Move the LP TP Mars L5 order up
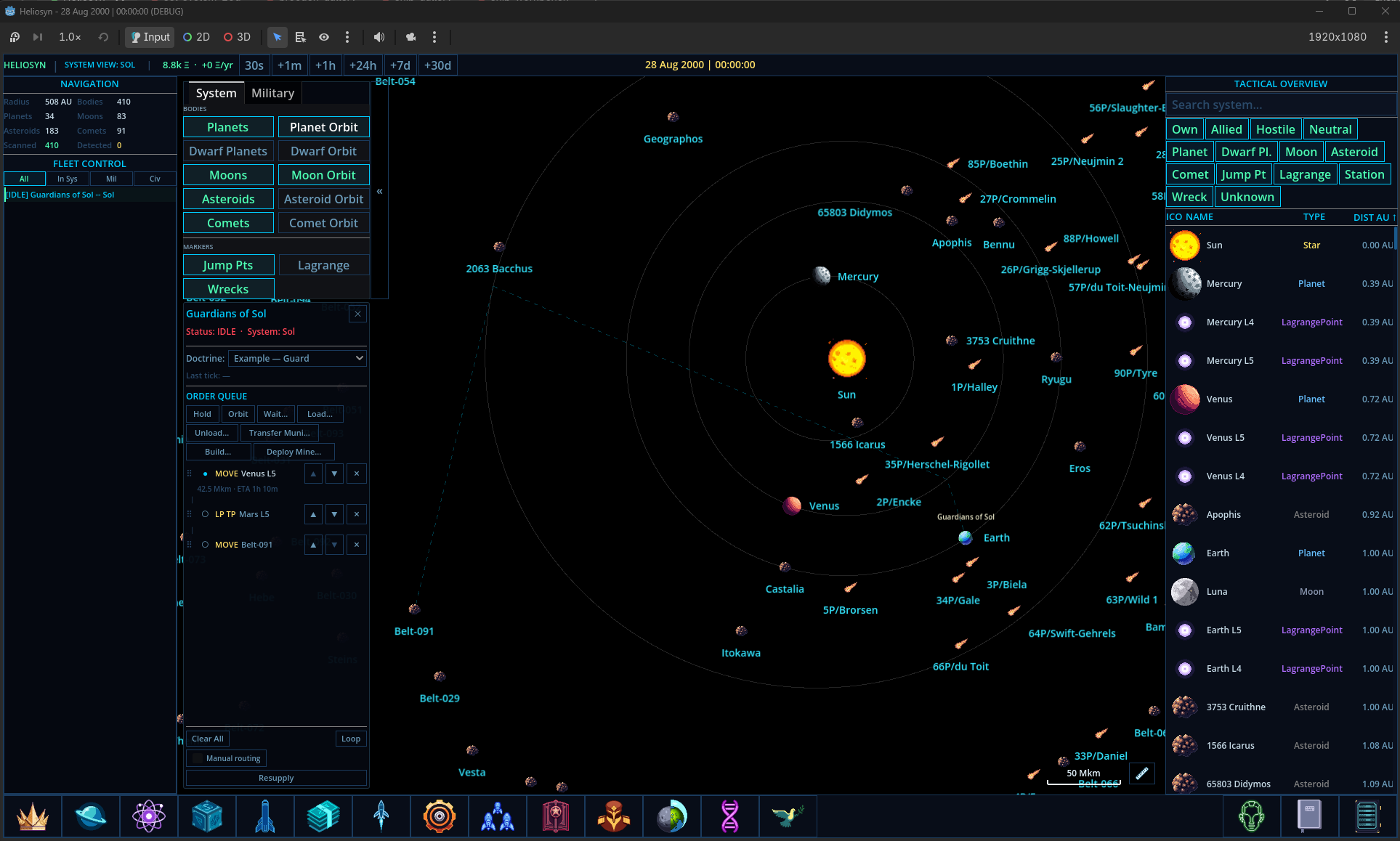1400x841 pixels. (x=313, y=514)
